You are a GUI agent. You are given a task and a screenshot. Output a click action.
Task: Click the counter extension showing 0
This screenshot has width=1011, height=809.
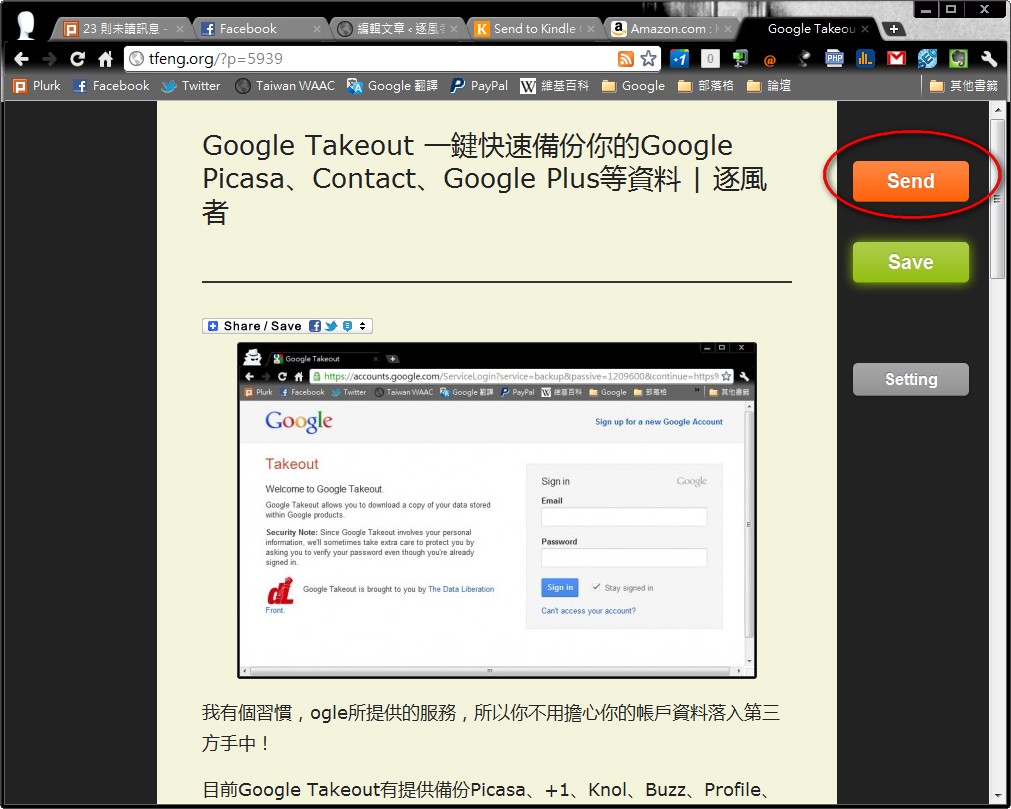(710, 59)
